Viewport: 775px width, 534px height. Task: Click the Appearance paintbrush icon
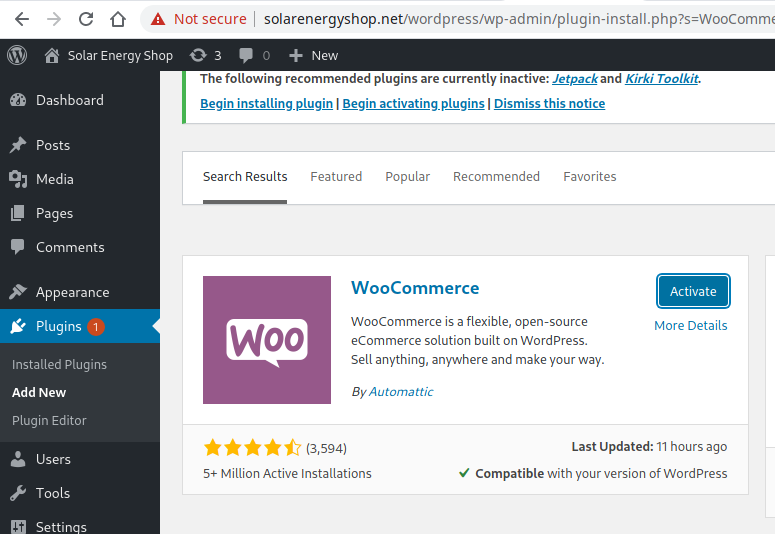point(18,292)
